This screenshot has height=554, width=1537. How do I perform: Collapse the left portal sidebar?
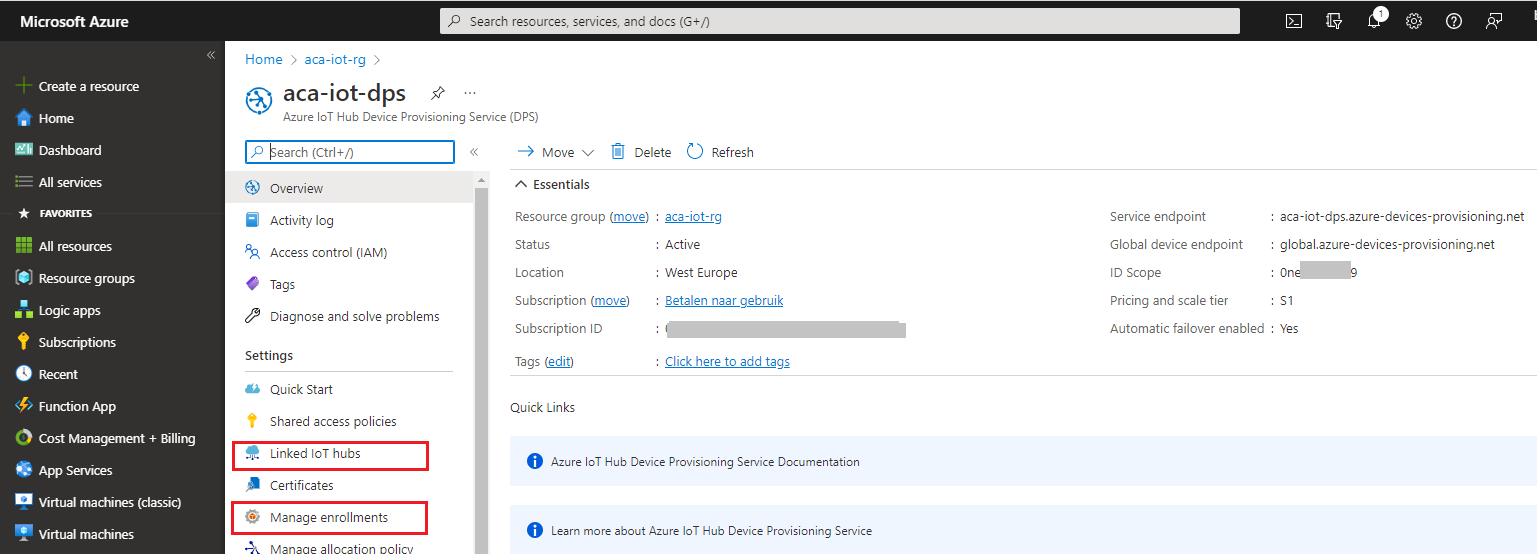(x=211, y=55)
